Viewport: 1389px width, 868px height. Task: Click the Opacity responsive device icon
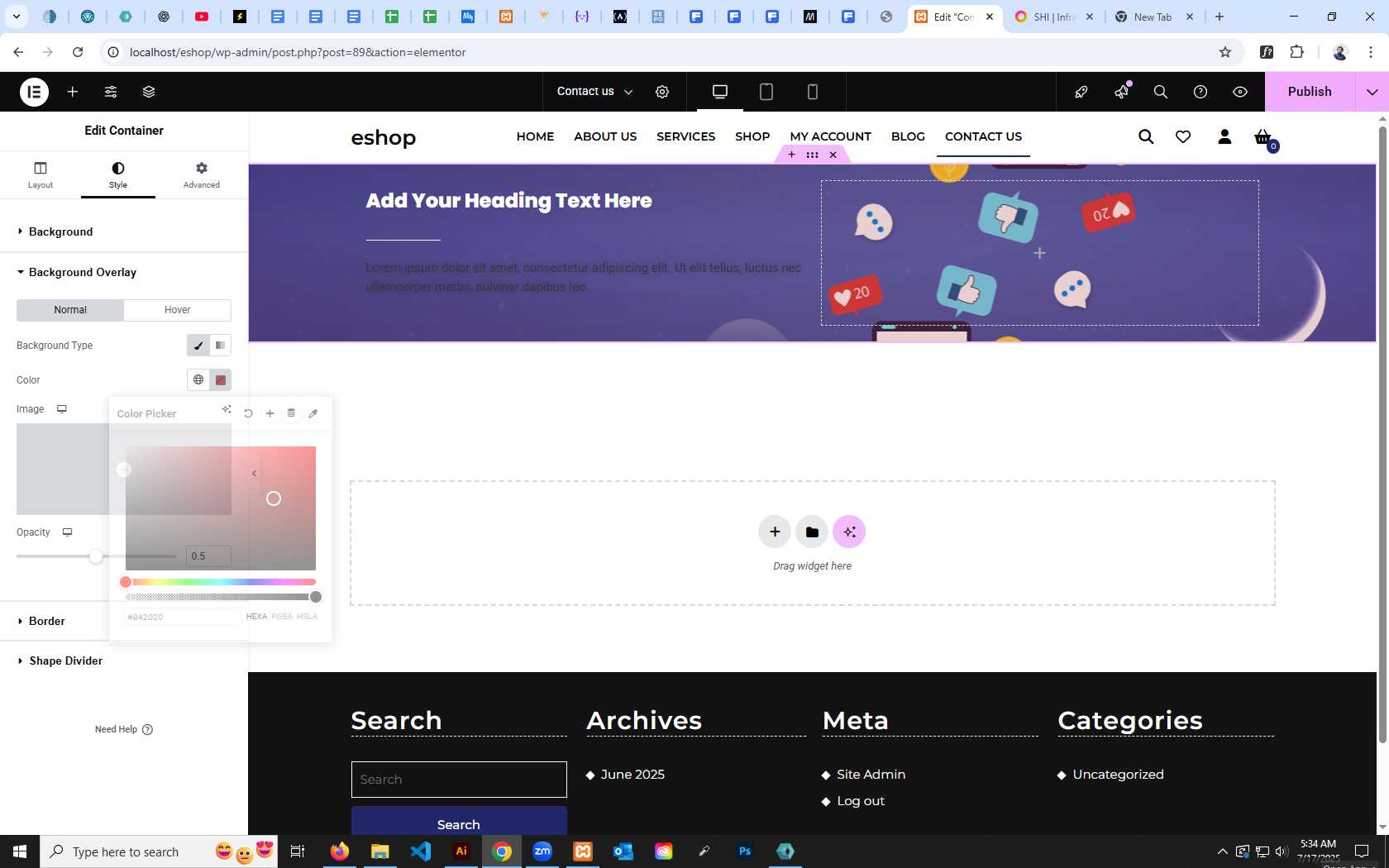(x=68, y=532)
